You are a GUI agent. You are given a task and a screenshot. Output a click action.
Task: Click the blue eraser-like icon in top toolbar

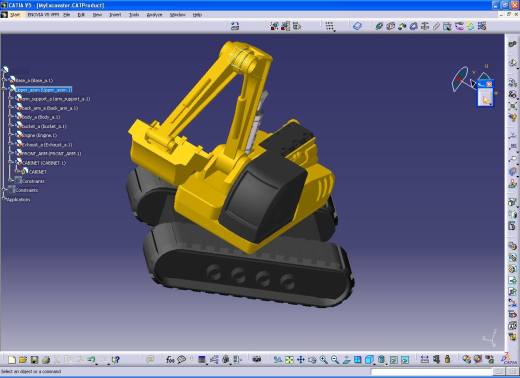point(357,26)
